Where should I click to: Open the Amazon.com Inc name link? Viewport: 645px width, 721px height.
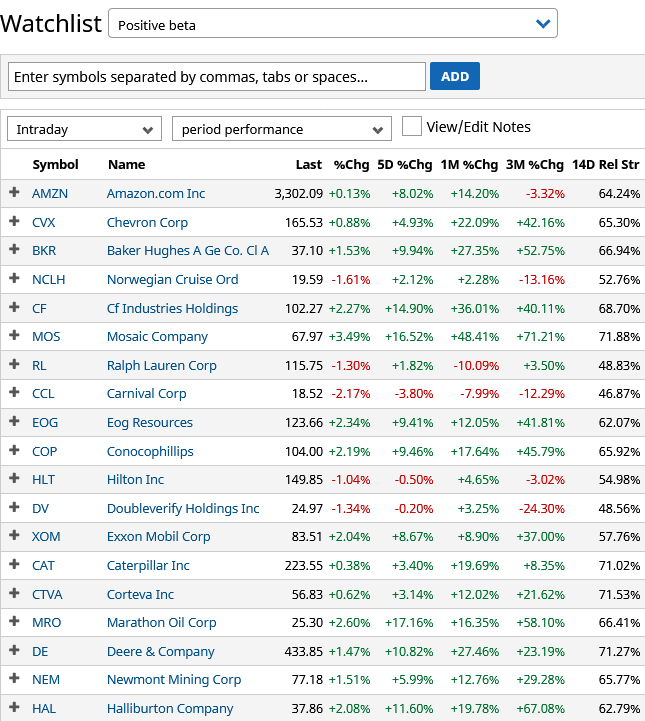[156, 194]
